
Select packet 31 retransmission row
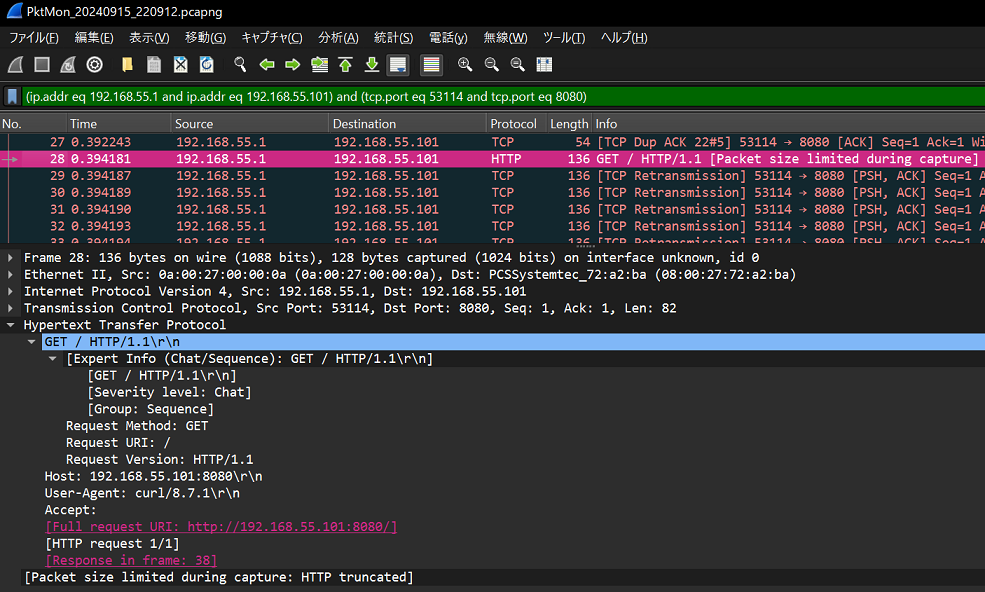click(x=492, y=209)
